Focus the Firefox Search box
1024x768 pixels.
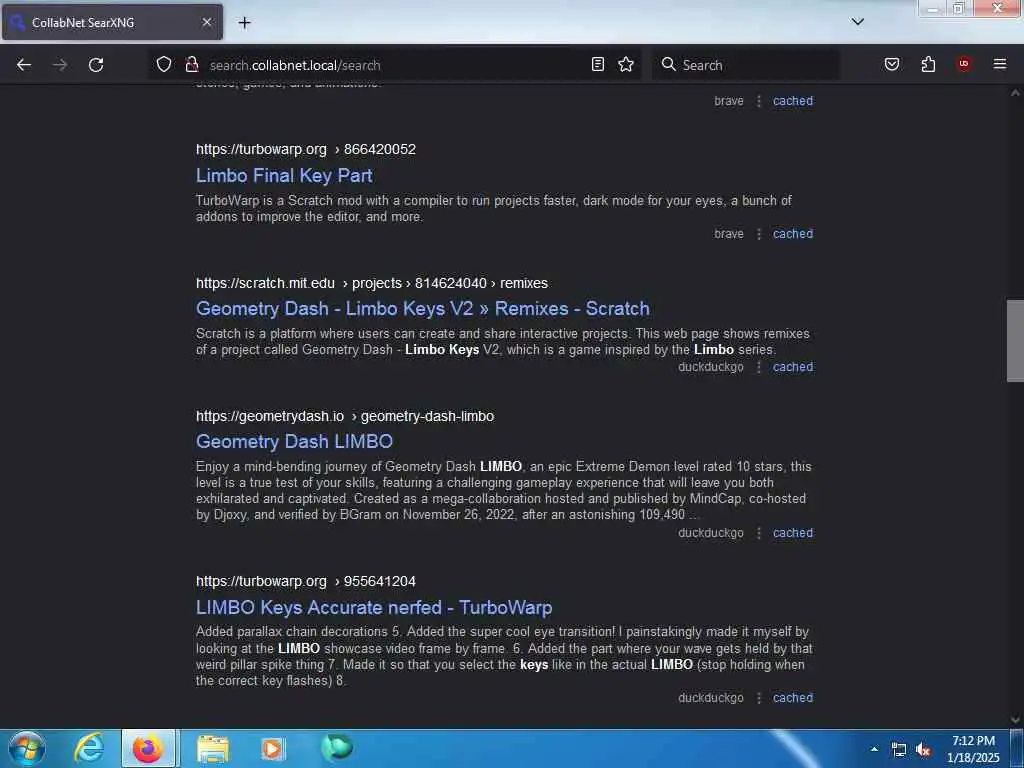coord(746,65)
